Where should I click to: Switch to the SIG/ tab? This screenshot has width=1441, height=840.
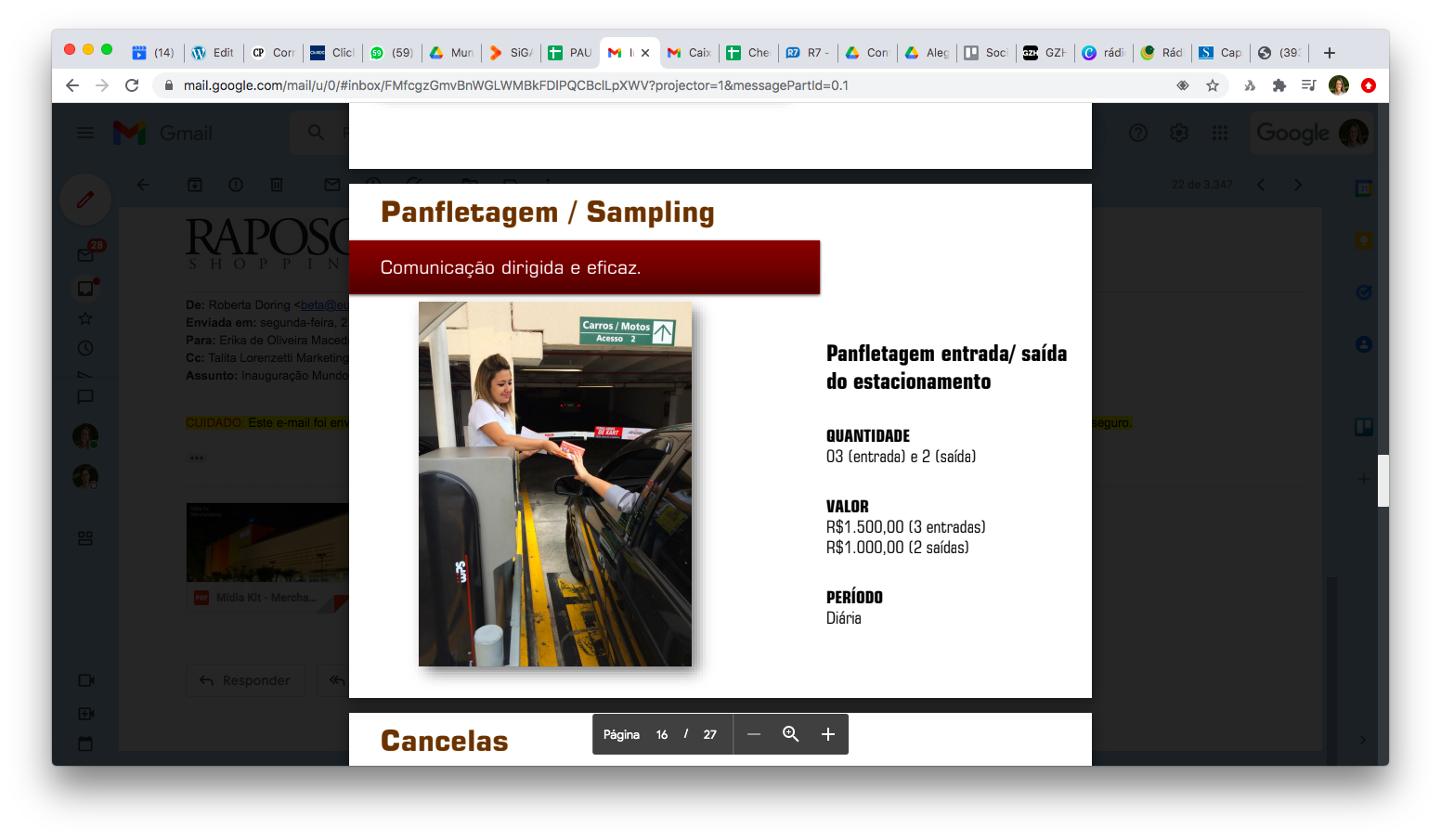tap(511, 53)
